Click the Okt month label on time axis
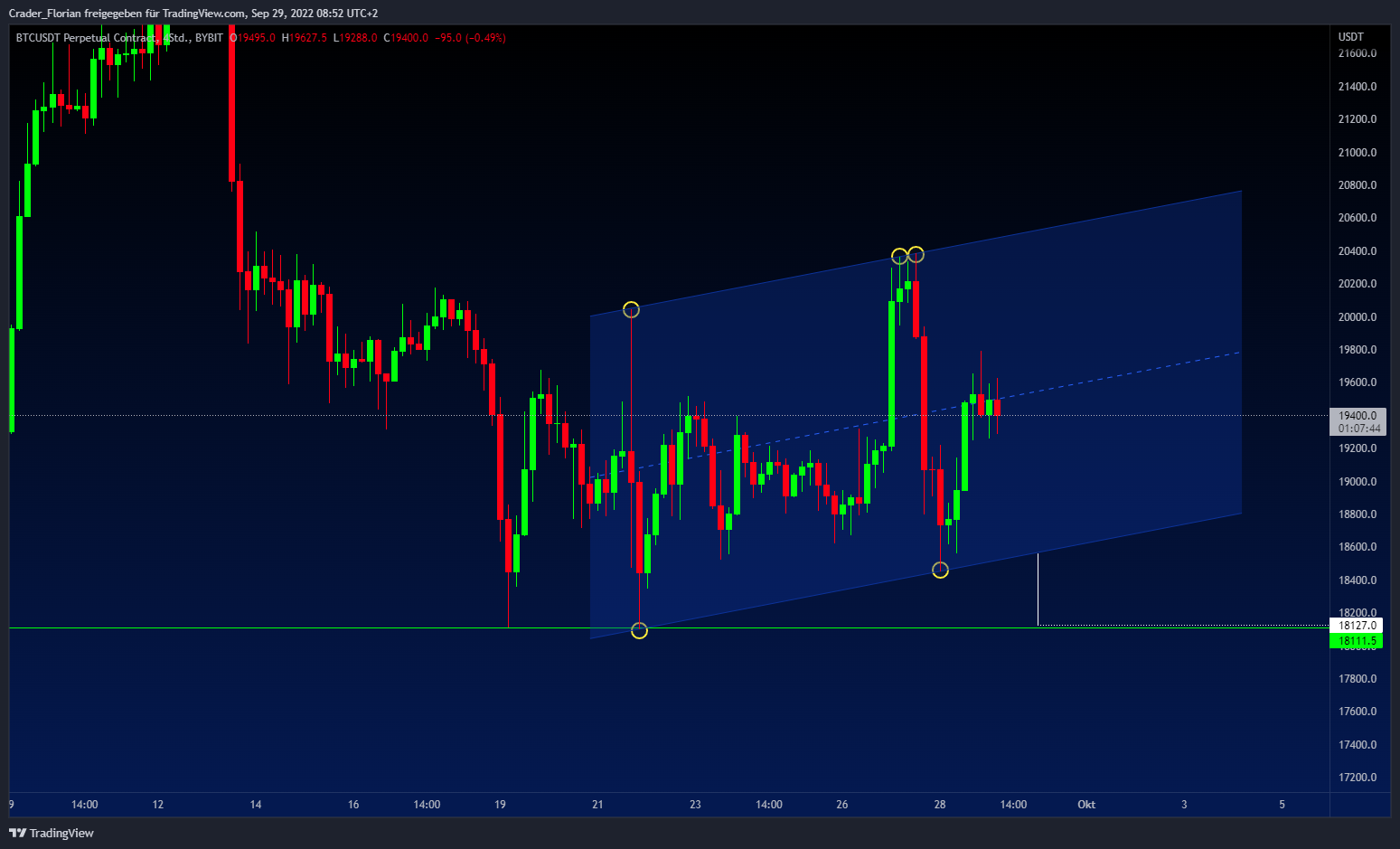 [x=1086, y=805]
